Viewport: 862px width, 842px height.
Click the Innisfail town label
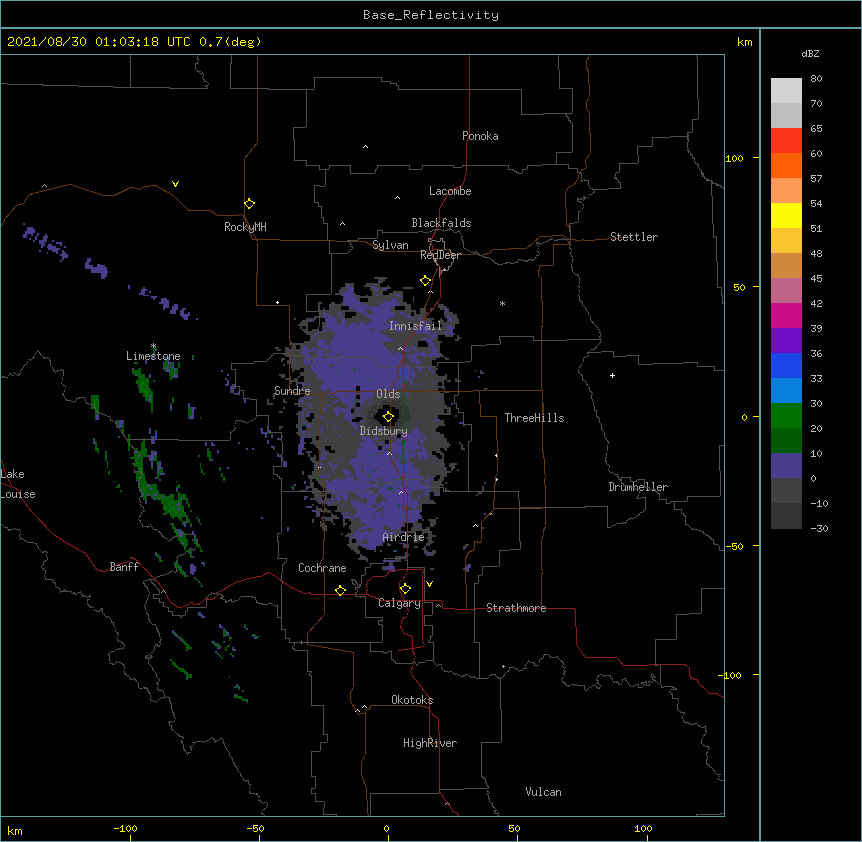(415, 326)
